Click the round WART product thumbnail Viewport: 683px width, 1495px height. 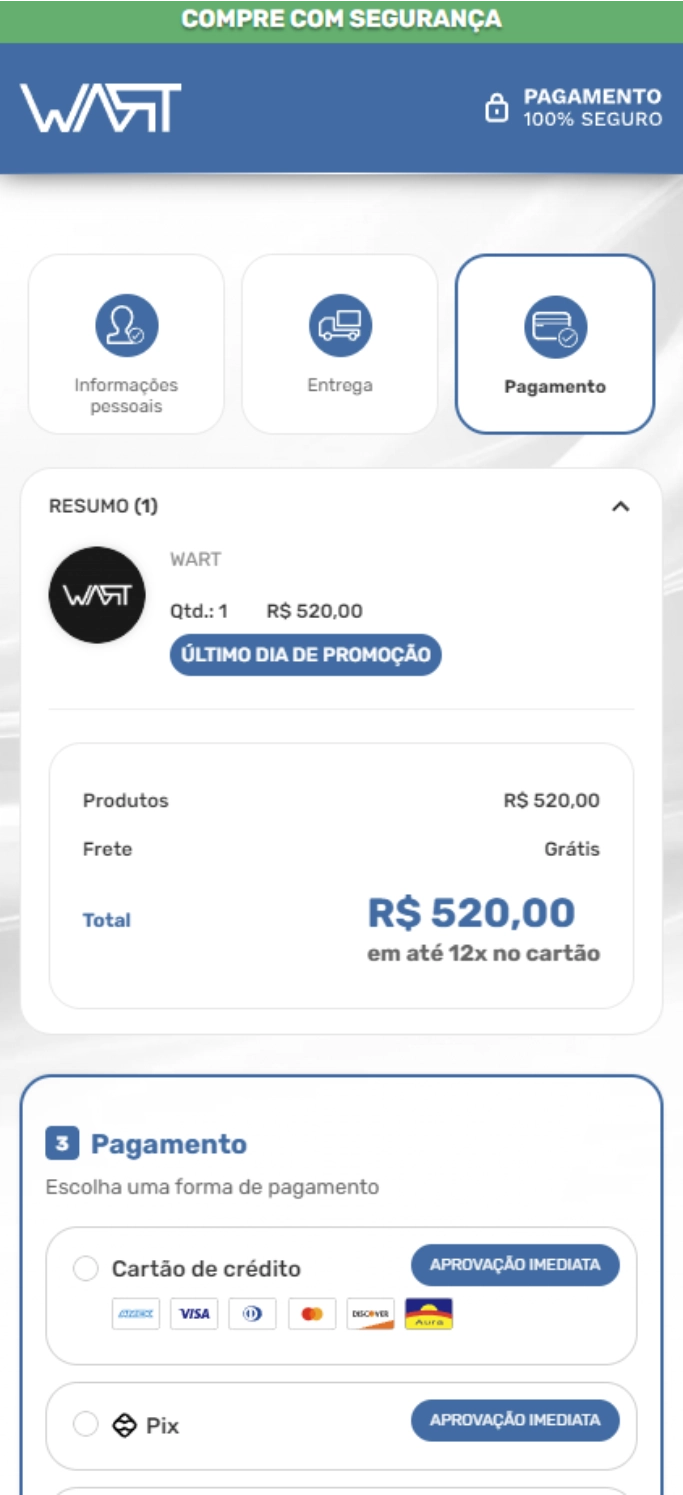point(97,595)
